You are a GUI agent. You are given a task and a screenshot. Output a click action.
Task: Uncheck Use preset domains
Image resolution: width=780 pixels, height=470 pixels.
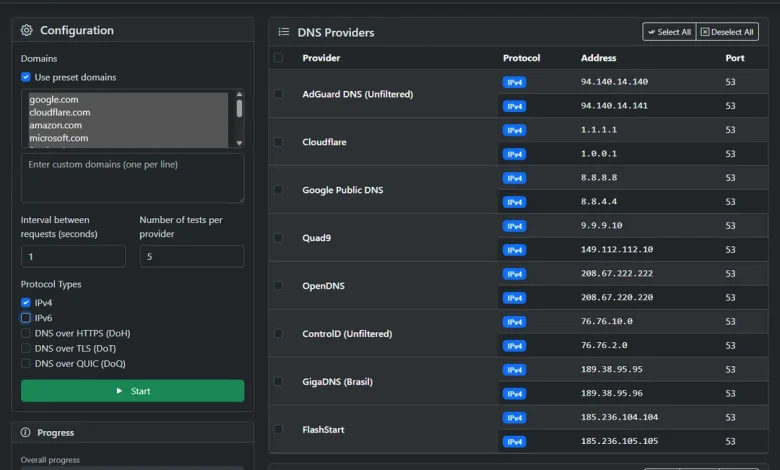[26, 77]
